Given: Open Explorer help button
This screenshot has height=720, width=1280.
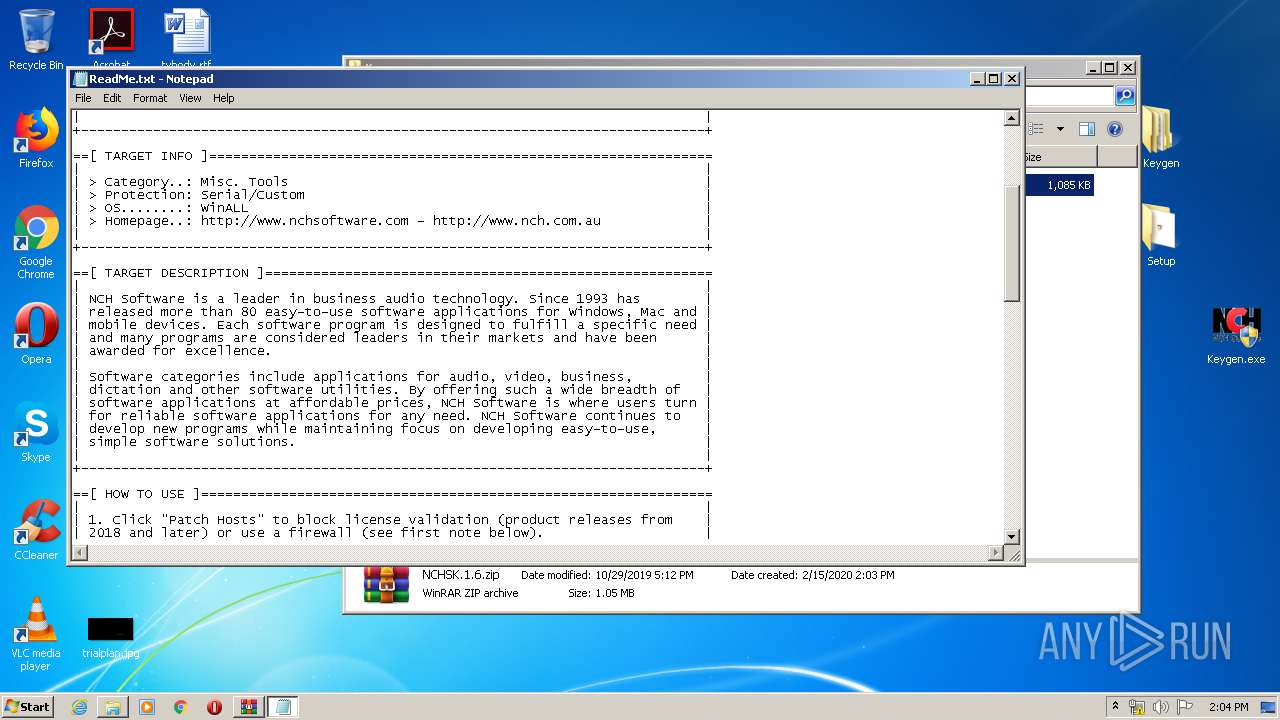Looking at the screenshot, I should 1115,129.
